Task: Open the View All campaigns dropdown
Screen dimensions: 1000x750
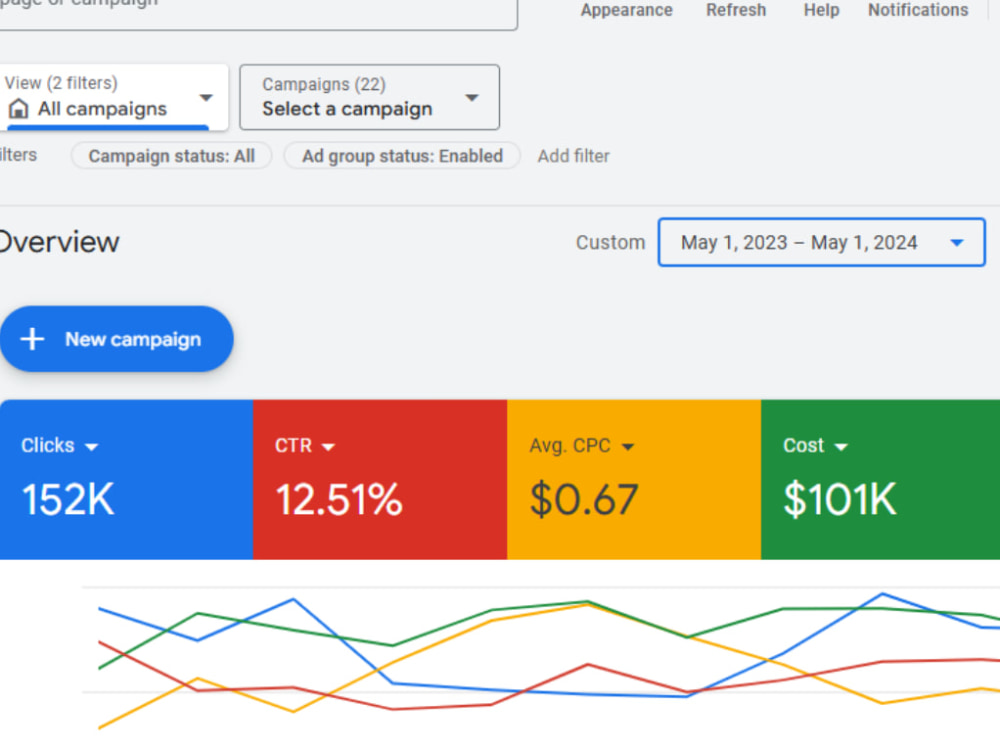Action: tap(114, 97)
